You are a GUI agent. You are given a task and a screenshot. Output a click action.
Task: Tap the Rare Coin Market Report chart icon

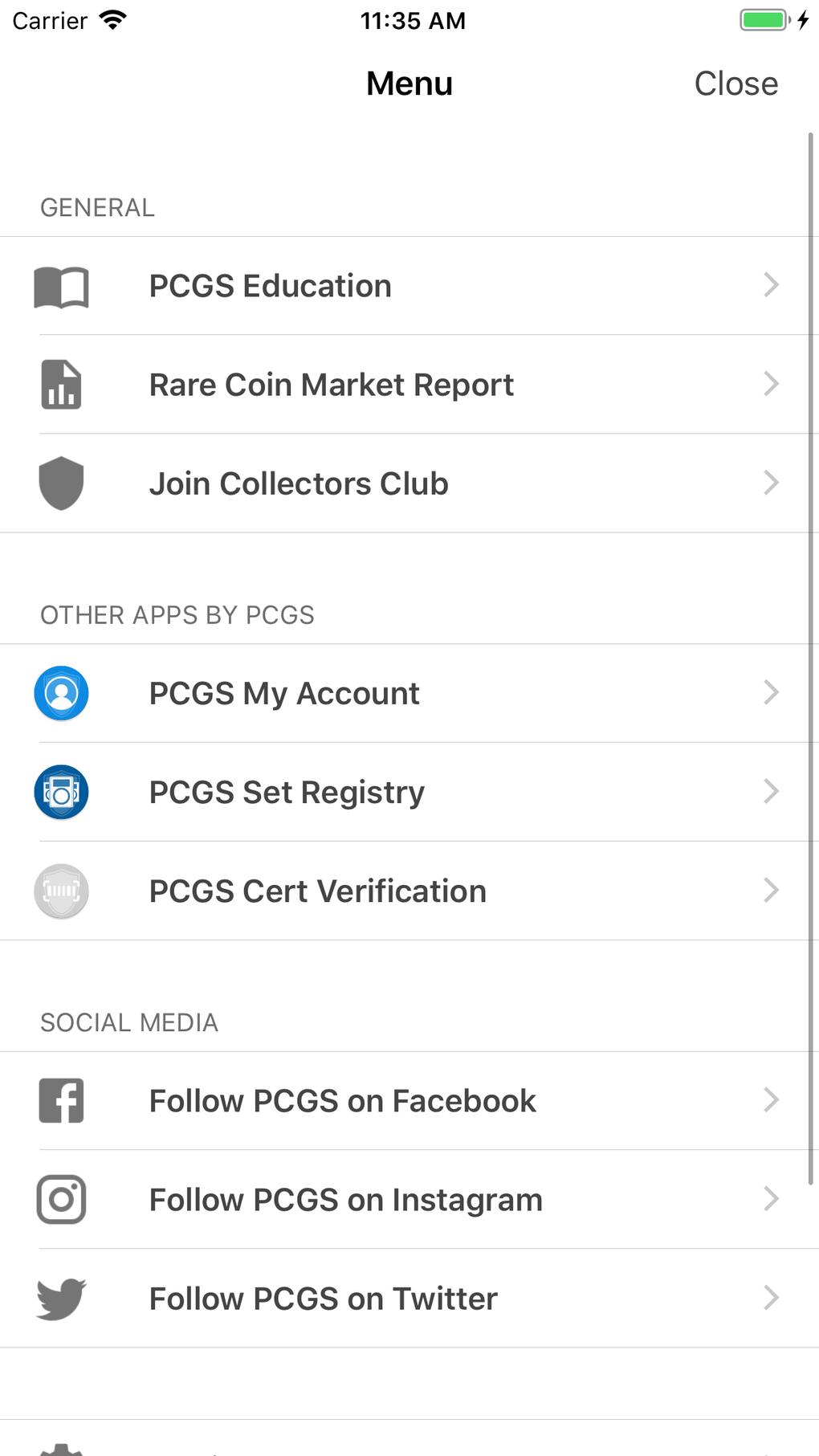[x=61, y=385]
